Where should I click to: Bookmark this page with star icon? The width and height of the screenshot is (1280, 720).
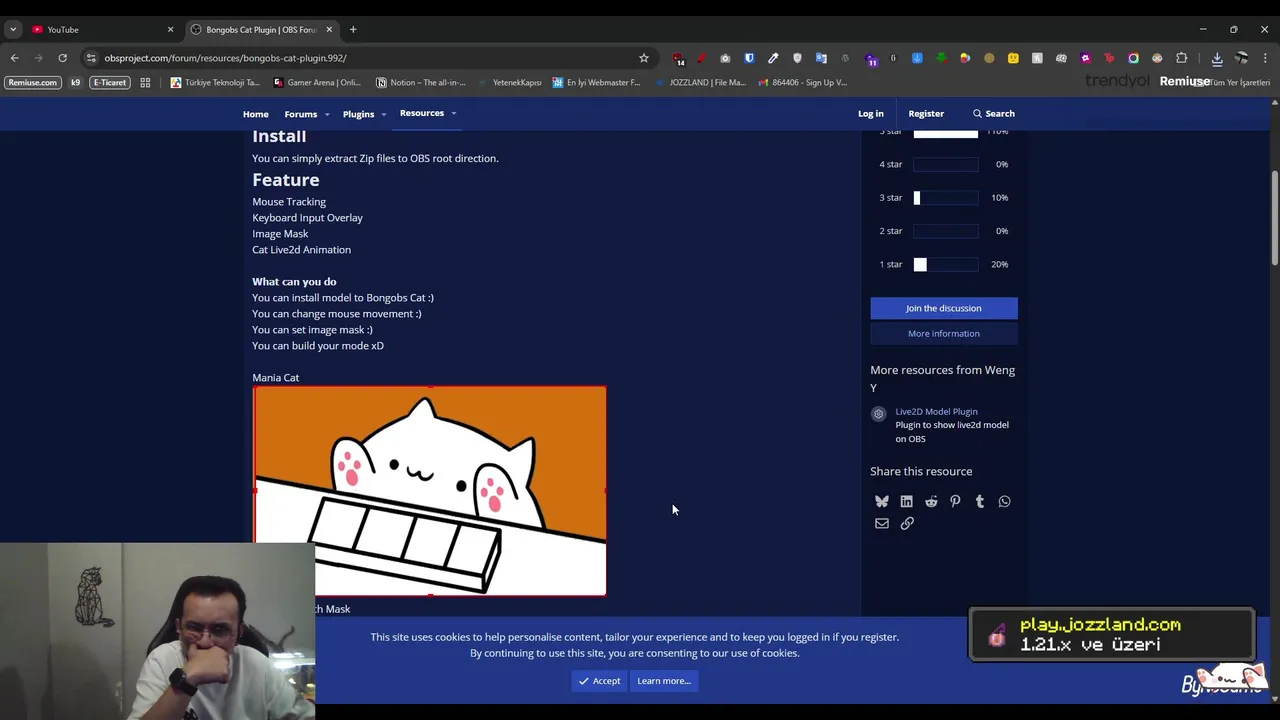coord(644,58)
